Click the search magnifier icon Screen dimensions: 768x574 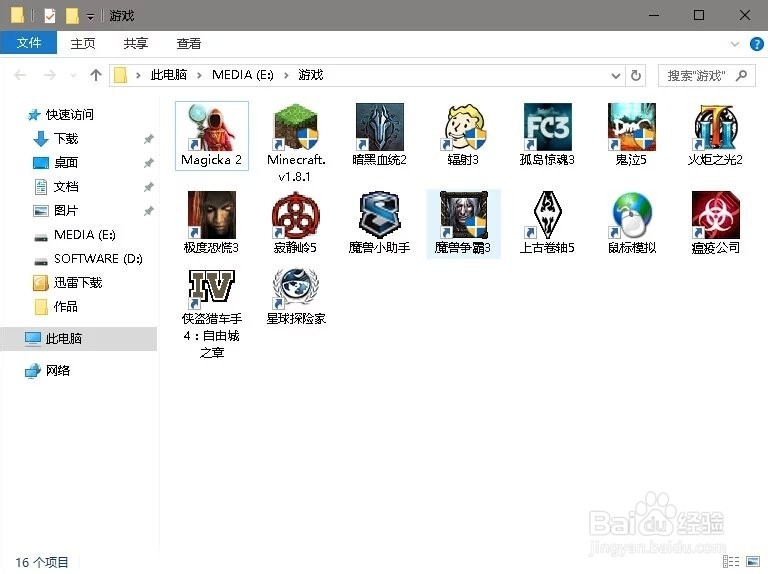click(742, 75)
